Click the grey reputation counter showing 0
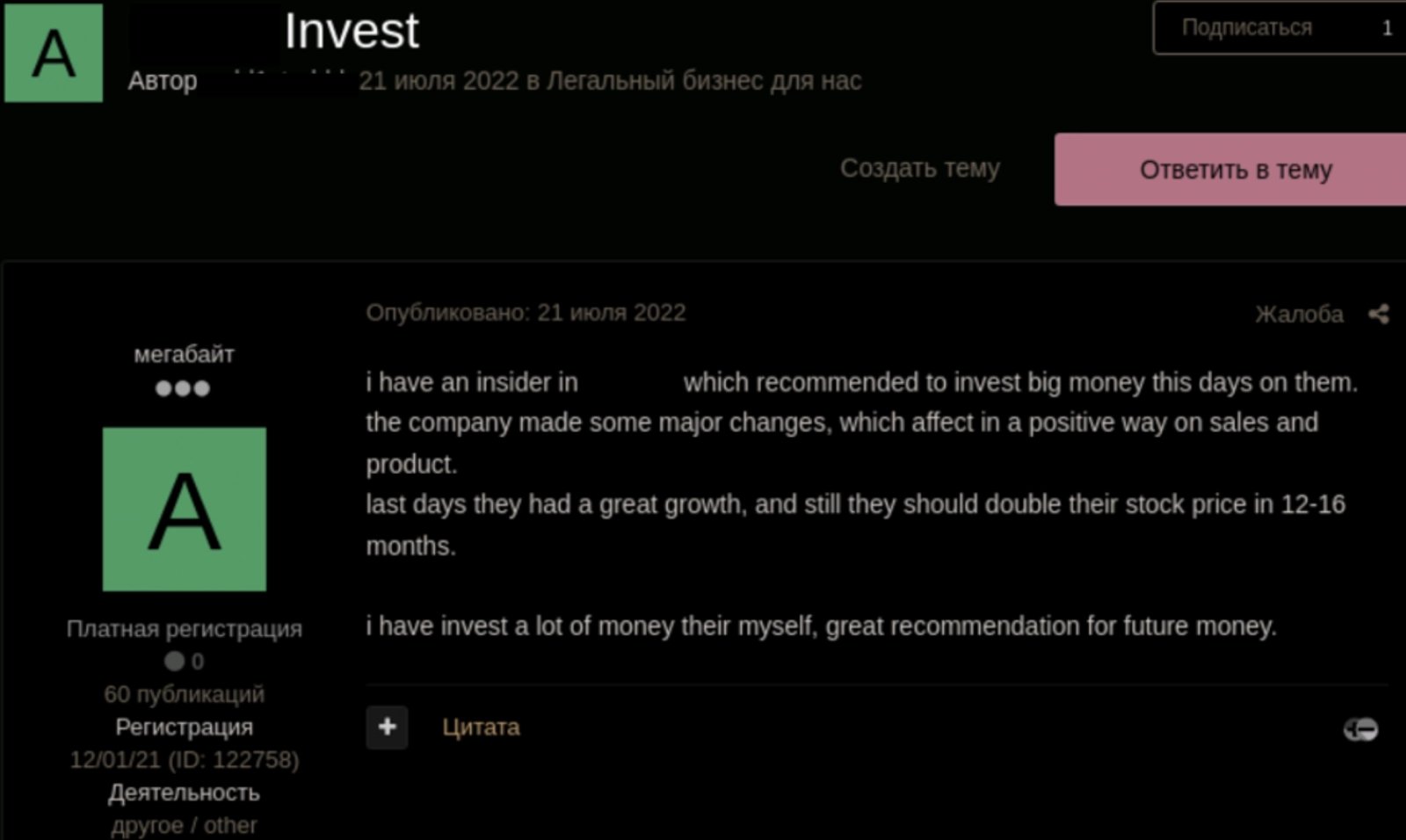This screenshot has height=840, width=1406. (185, 661)
